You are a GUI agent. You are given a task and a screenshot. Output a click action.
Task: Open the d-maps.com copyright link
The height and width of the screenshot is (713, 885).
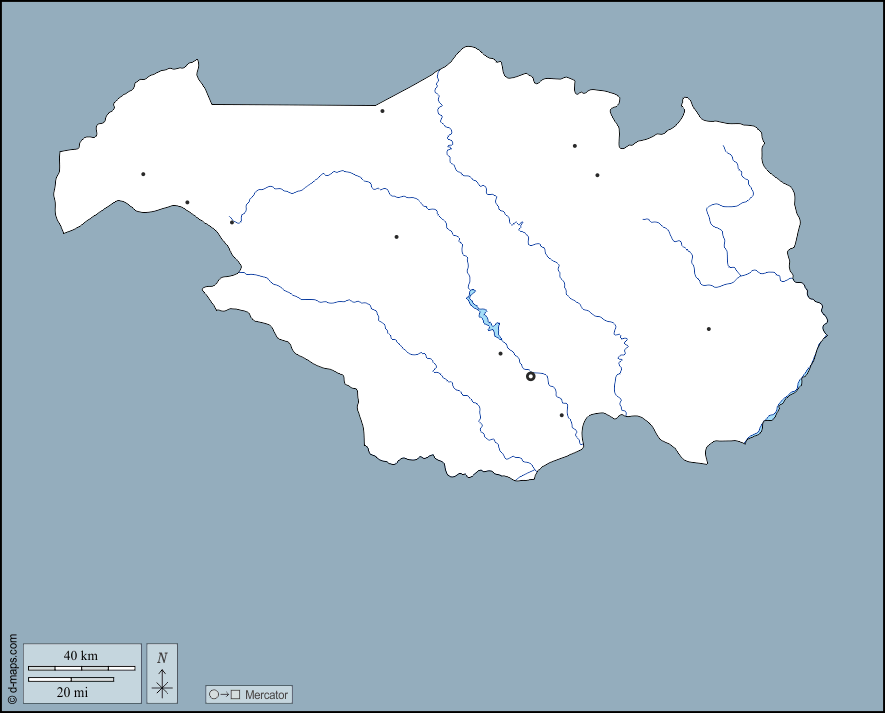coord(12,668)
